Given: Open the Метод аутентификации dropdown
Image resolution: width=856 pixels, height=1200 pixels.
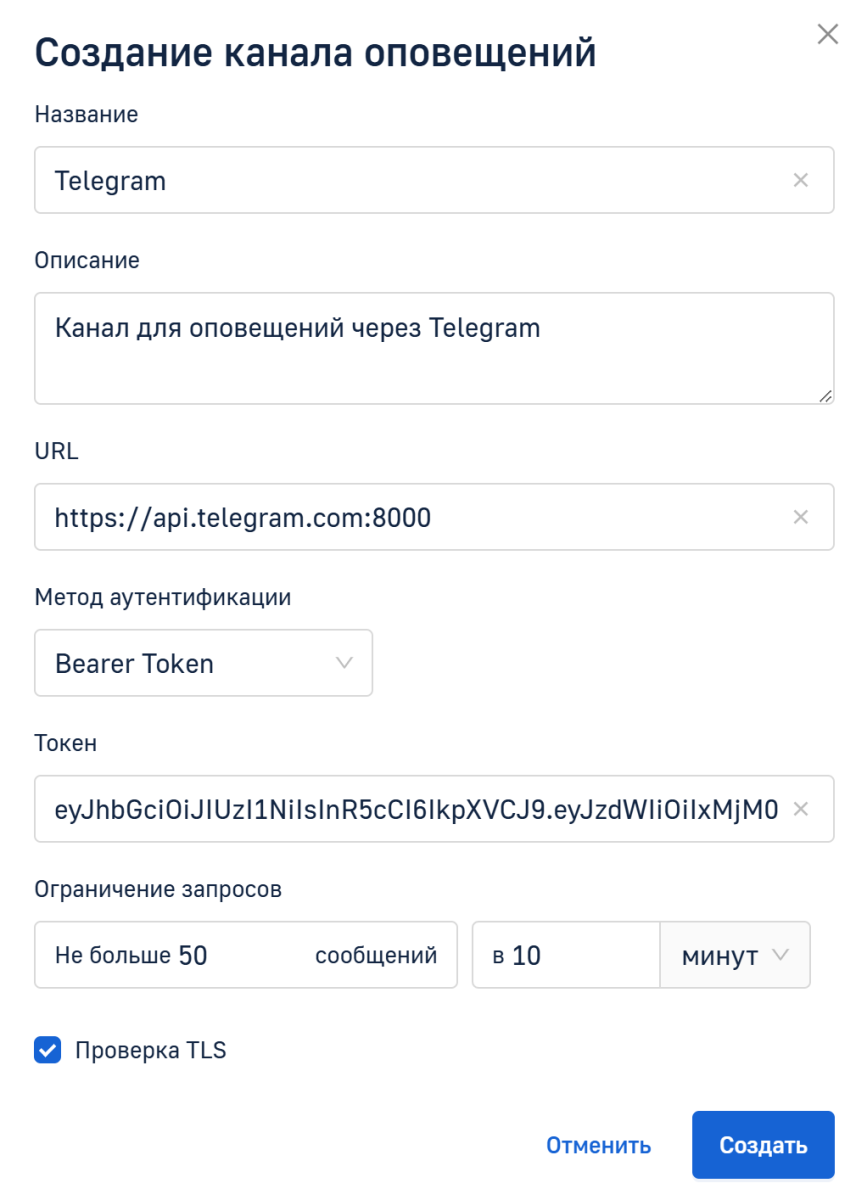Looking at the screenshot, I should tap(203, 663).
